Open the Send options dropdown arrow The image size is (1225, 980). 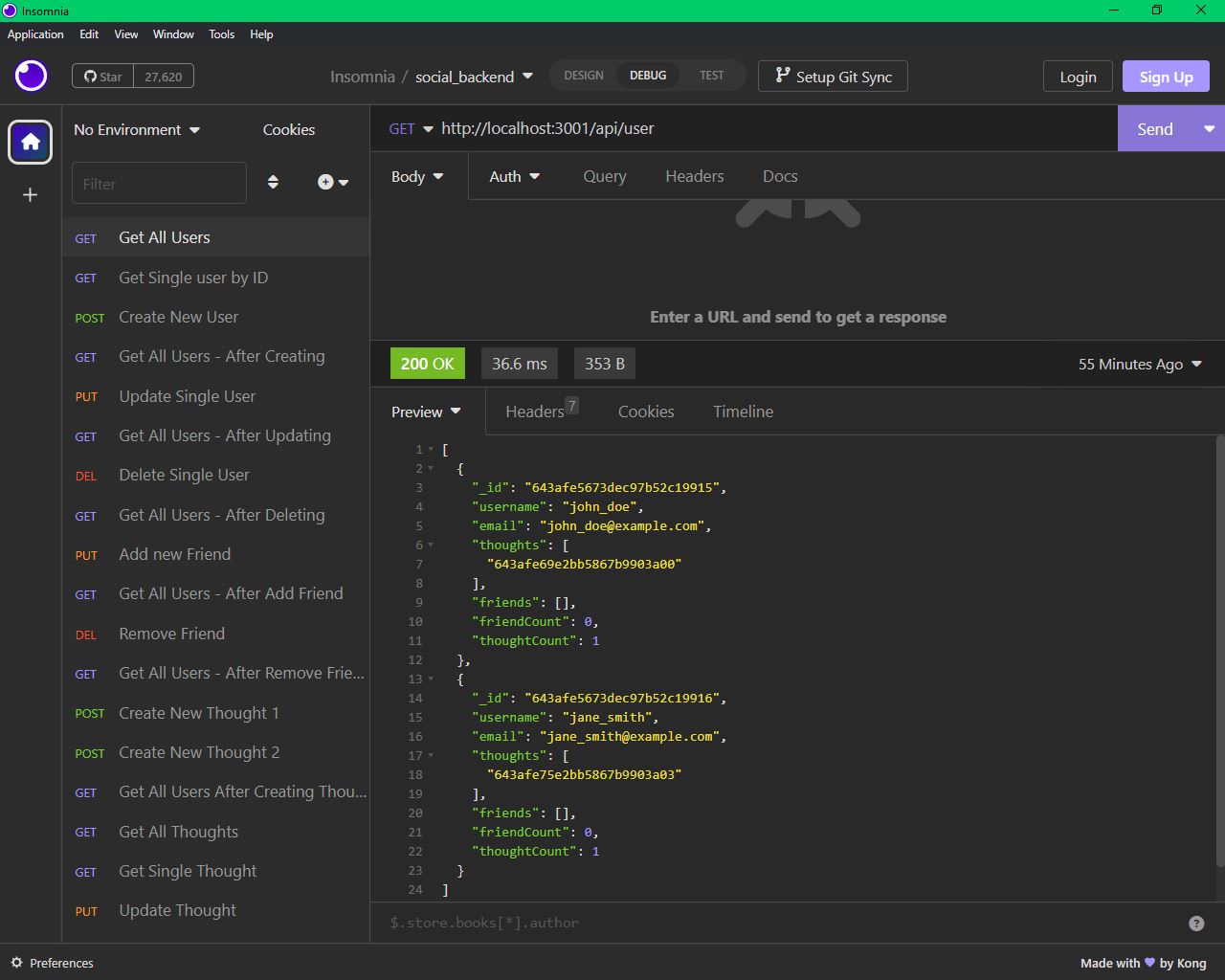tap(1209, 129)
